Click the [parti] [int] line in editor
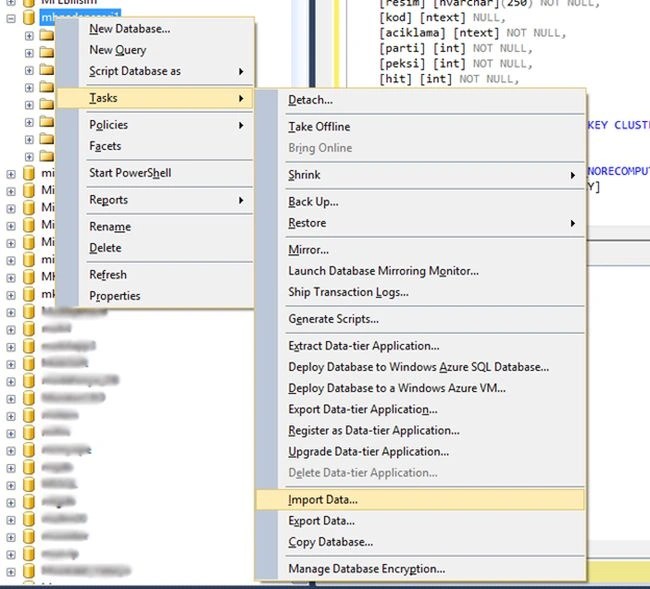The height and width of the screenshot is (589, 650). pyautogui.click(x=456, y=48)
